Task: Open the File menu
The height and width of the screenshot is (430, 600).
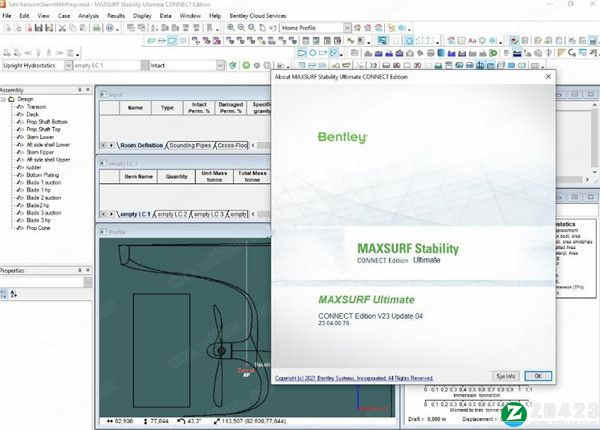Action: point(7,16)
